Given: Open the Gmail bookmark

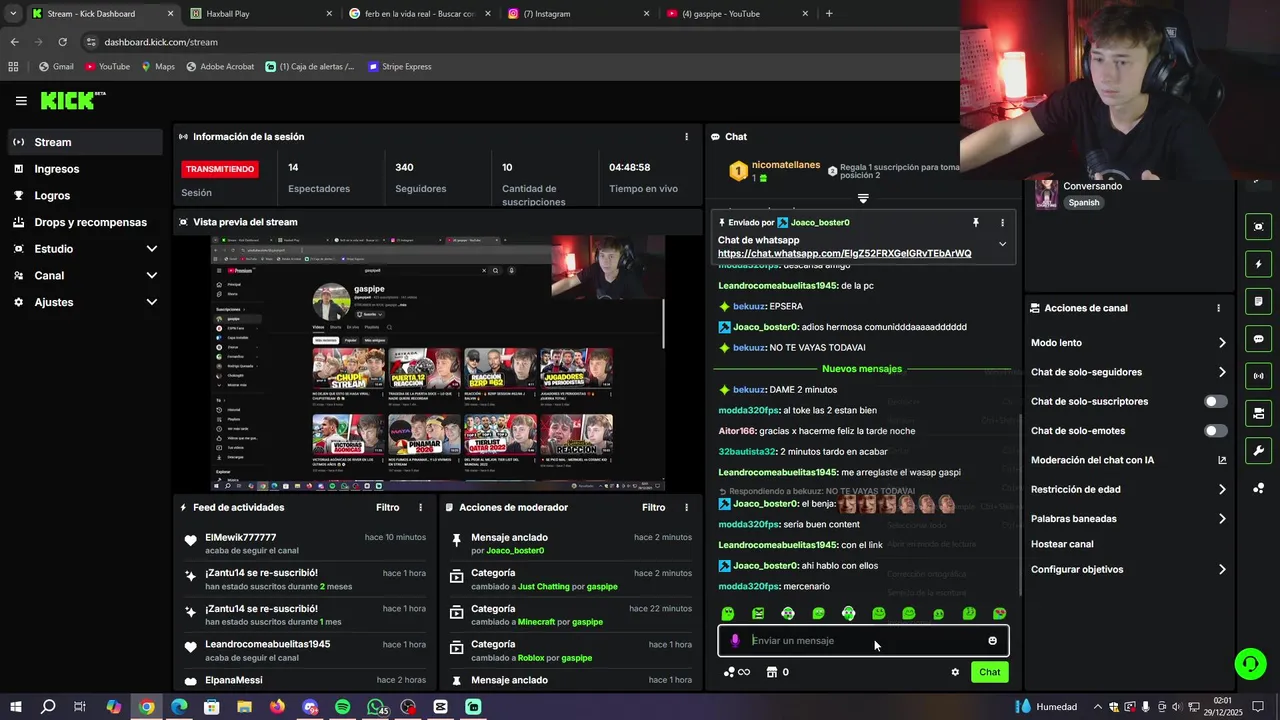Looking at the screenshot, I should click(56, 67).
